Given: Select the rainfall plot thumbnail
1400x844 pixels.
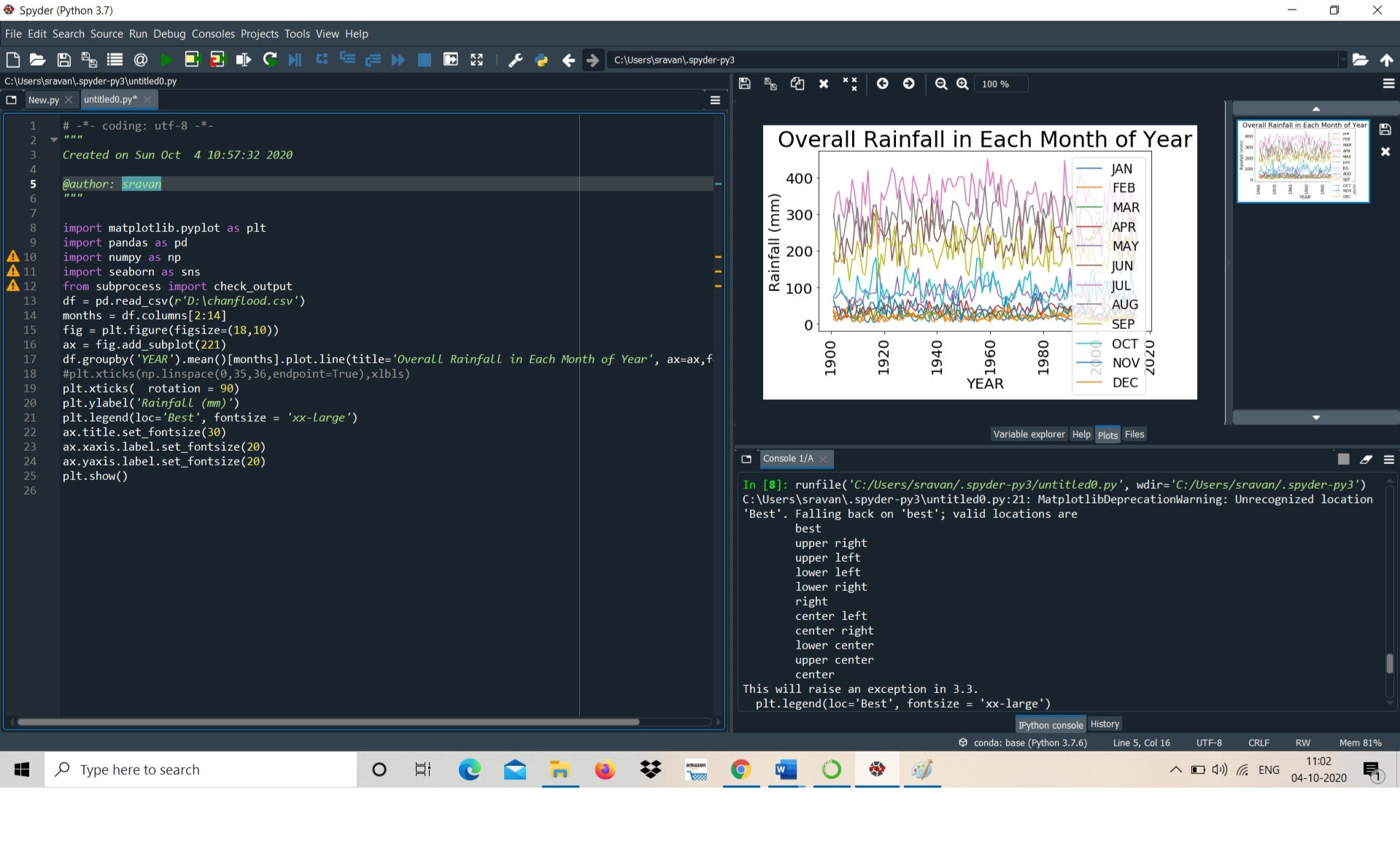Looking at the screenshot, I should pos(1303,160).
